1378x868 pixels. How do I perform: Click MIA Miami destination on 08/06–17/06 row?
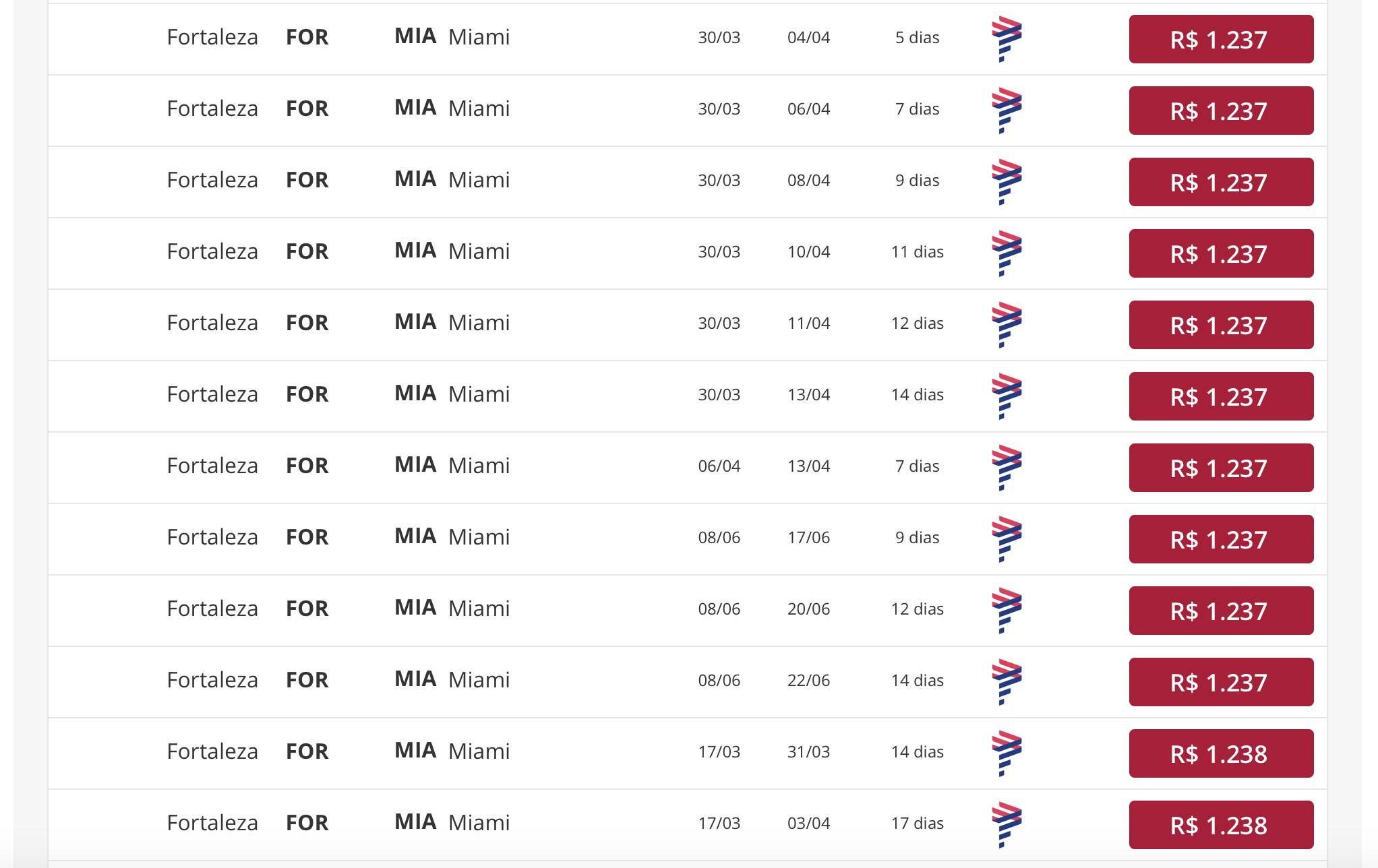[452, 536]
